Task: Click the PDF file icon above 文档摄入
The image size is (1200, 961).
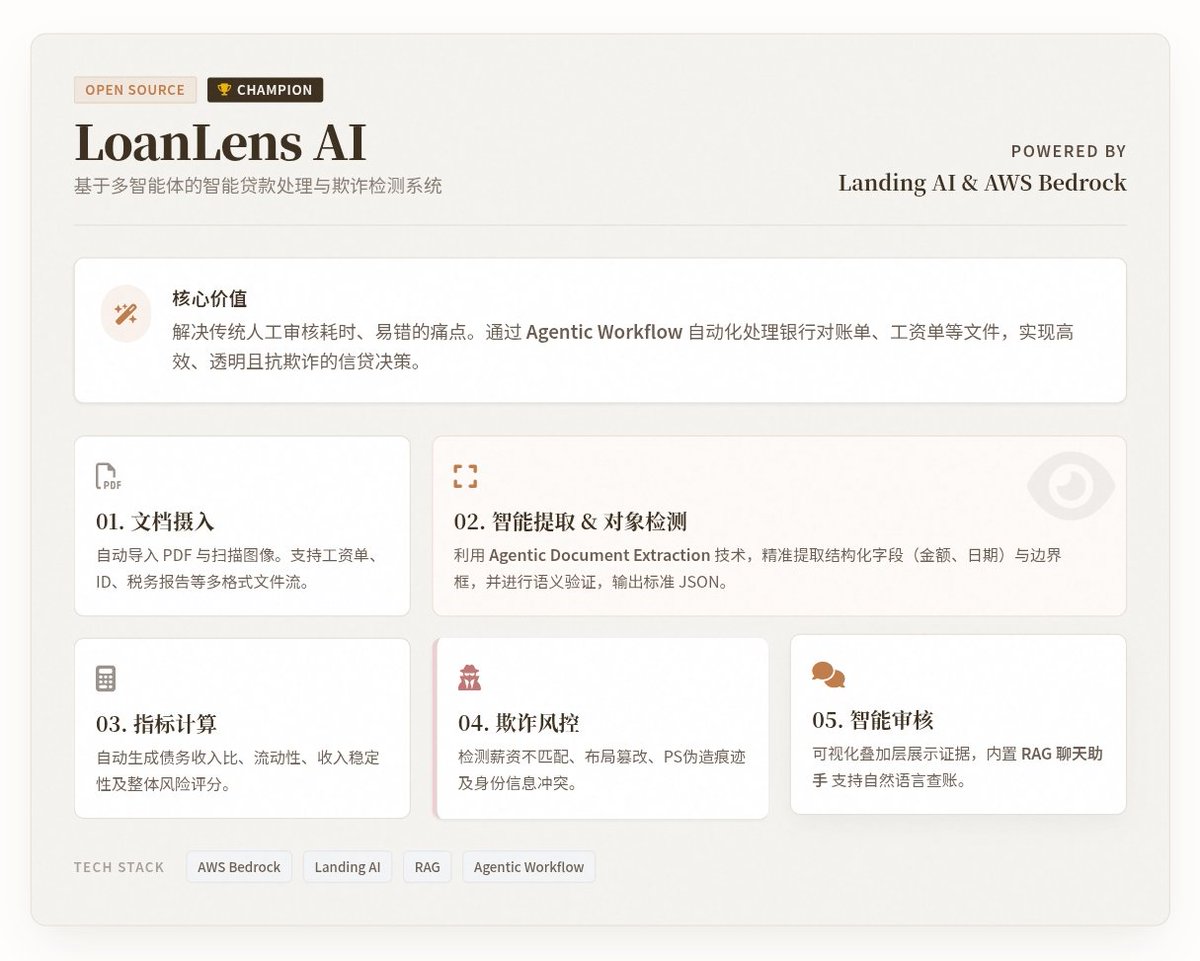Action: [108, 477]
